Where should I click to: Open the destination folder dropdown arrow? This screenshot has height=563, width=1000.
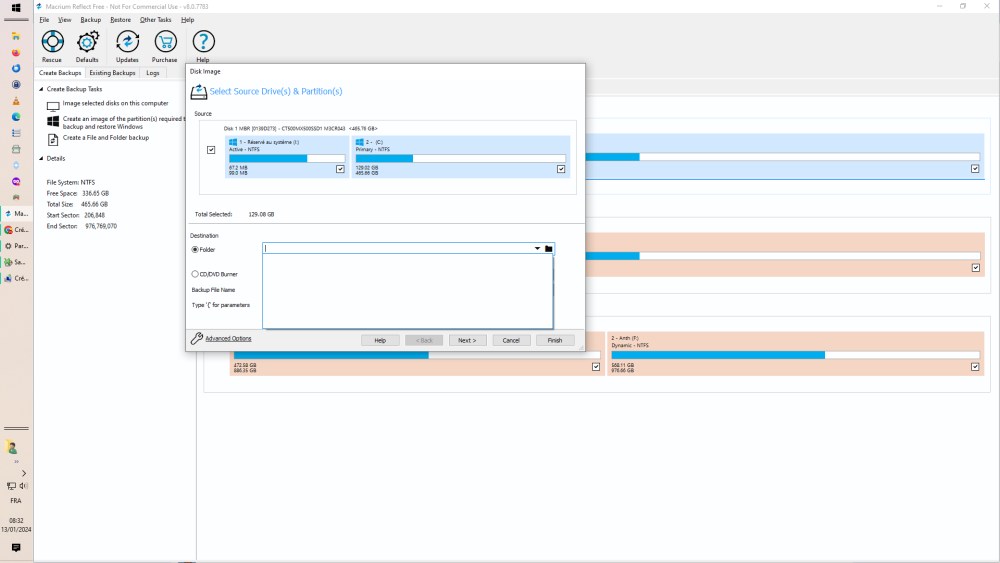point(537,249)
